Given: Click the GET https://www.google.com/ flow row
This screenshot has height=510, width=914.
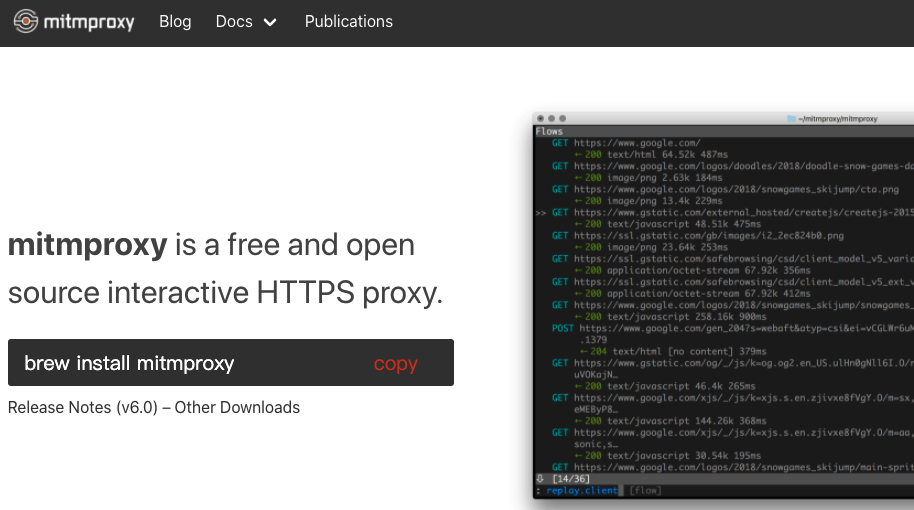Looking at the screenshot, I should (626, 143).
